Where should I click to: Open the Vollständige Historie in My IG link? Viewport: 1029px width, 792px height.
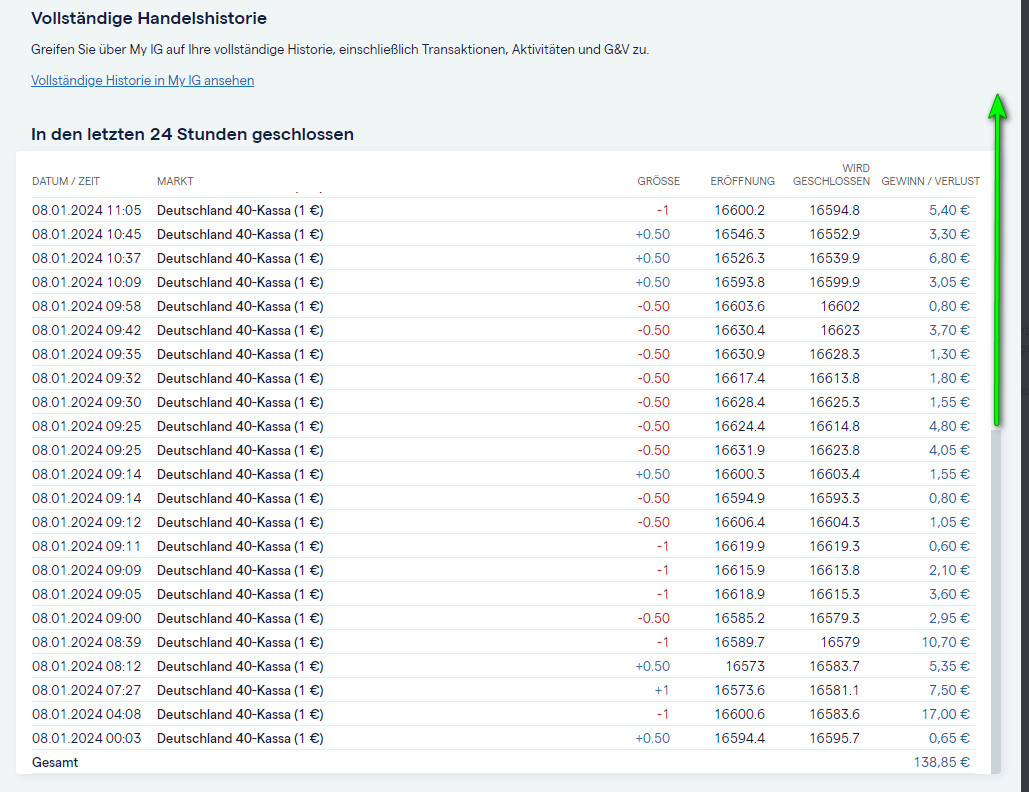142,81
